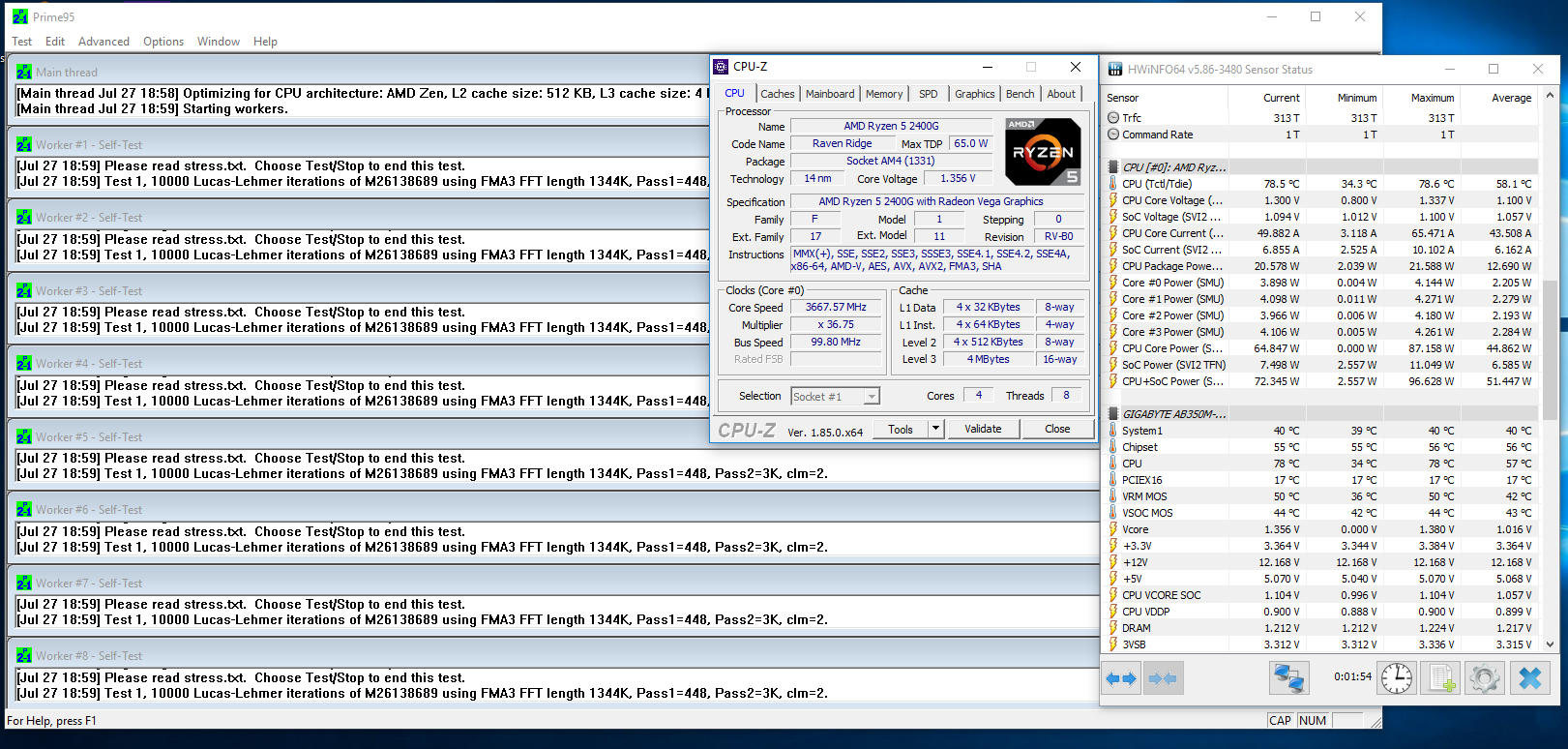Click the AMD Ryzen 5 logo
The image size is (1568, 749).
click(x=1043, y=151)
